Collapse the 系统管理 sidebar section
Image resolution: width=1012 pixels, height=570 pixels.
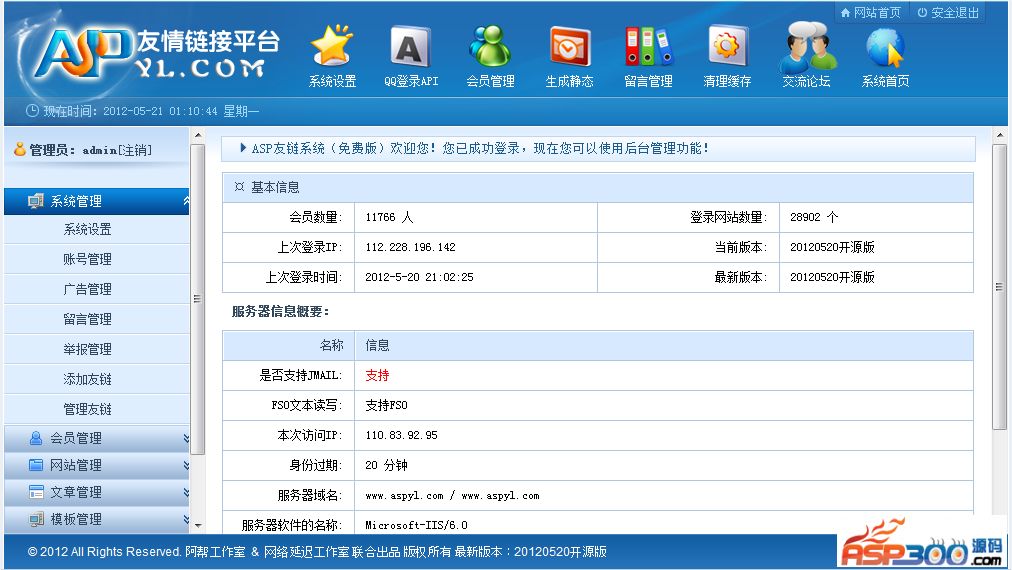(186, 201)
